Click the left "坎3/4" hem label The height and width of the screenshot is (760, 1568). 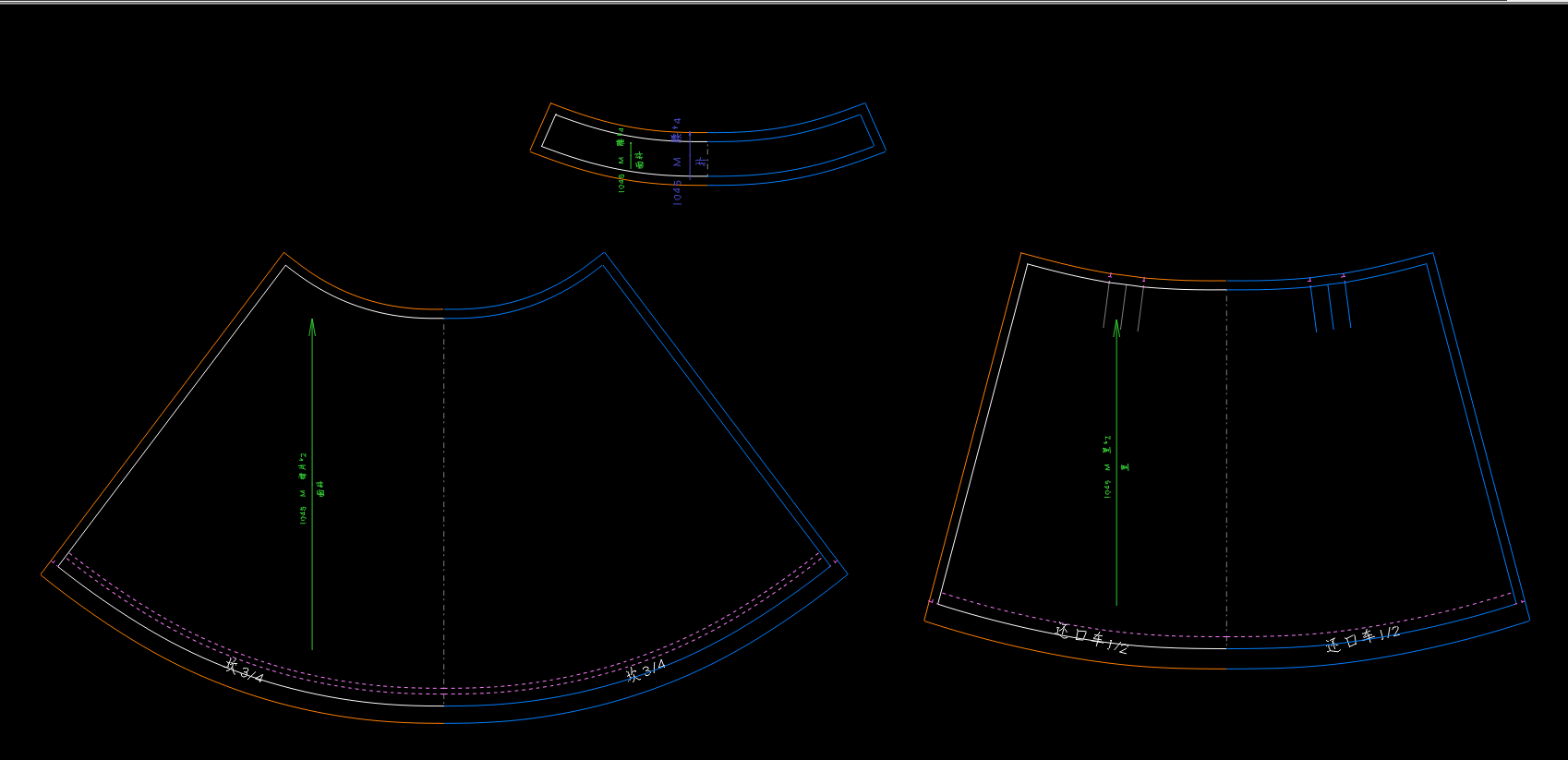click(245, 670)
